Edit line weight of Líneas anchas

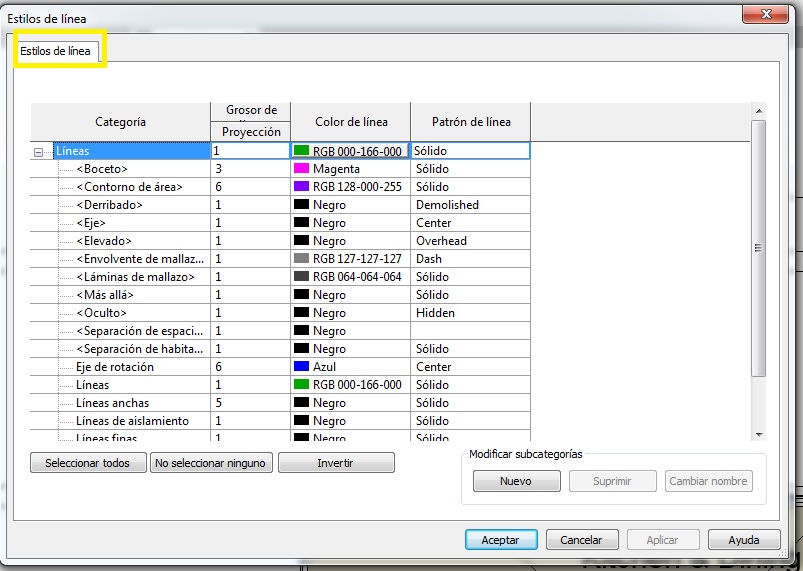pos(249,403)
